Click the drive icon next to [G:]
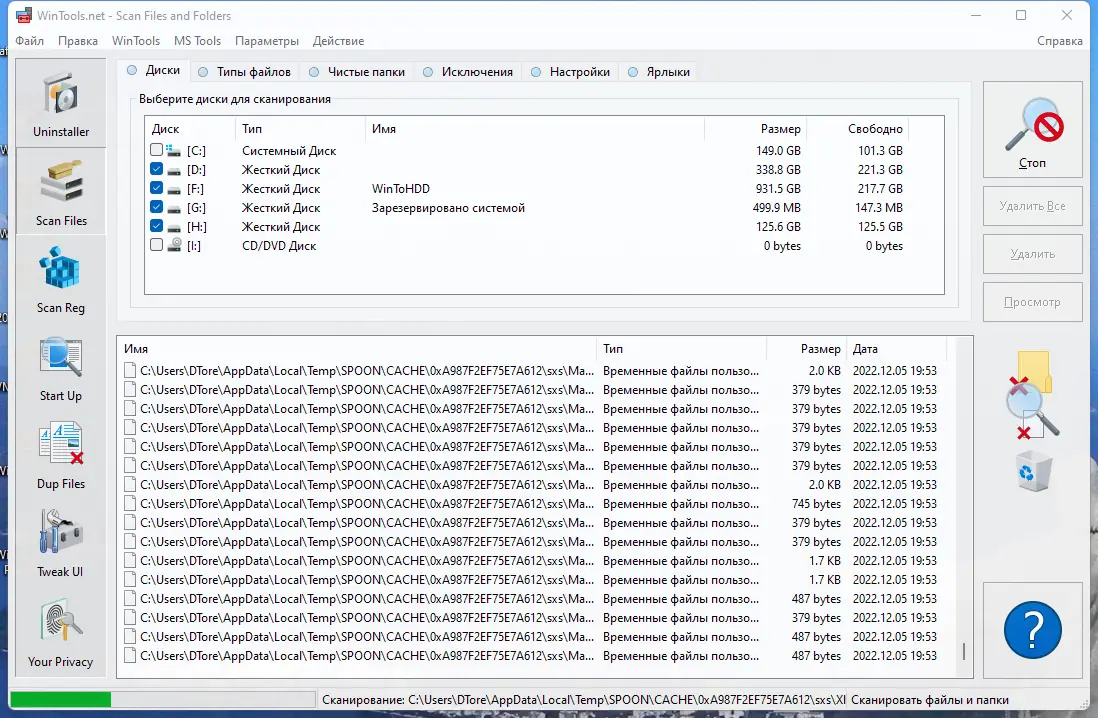1098x718 pixels. pyautogui.click(x=174, y=208)
